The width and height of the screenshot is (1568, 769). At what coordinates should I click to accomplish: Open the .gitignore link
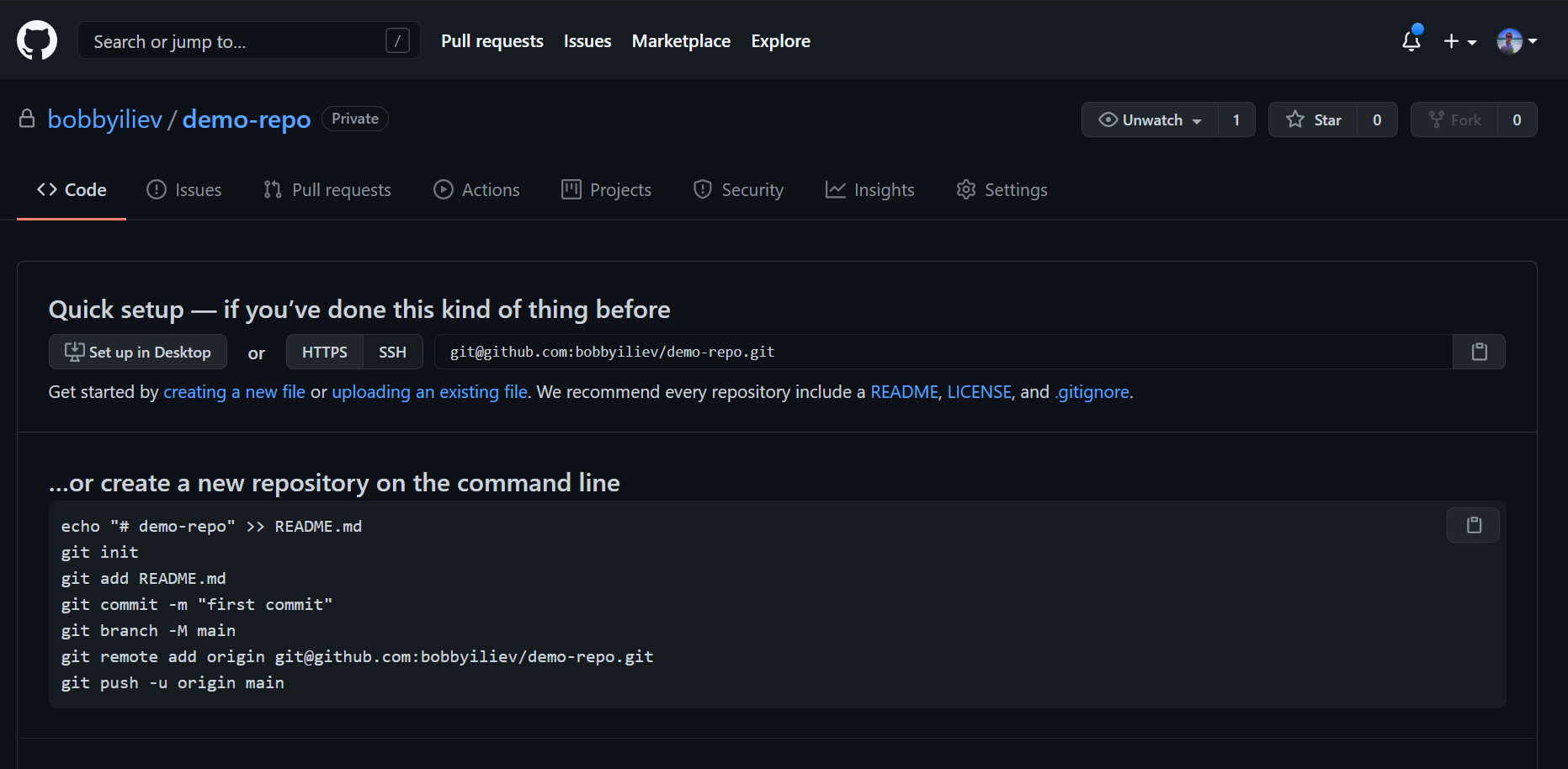pyautogui.click(x=1092, y=392)
